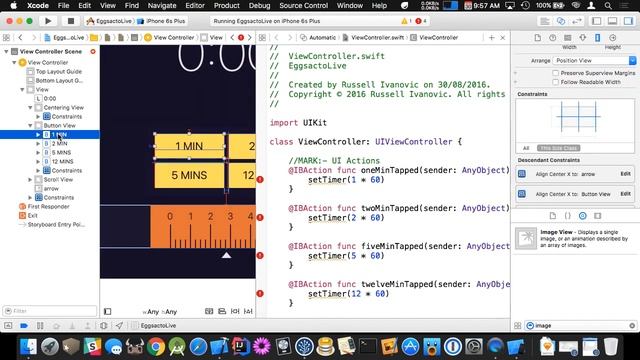Open the Arrange dropdown
The height and width of the screenshot is (360, 640).
click(x=594, y=60)
